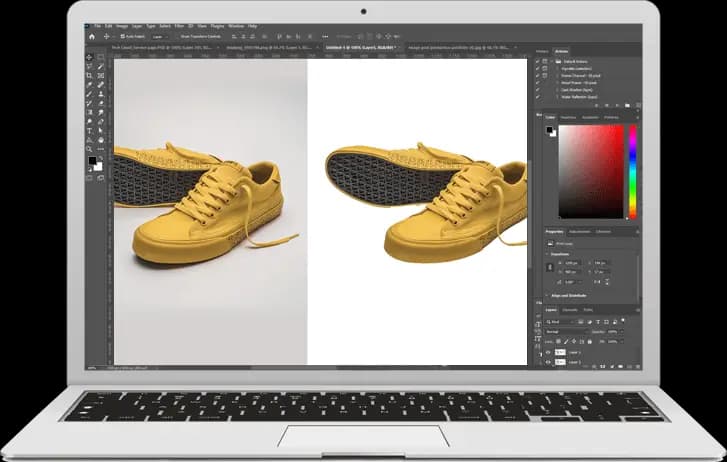Click the Width field in Properties Transform
The height and width of the screenshot is (462, 727).
pyautogui.click(x=573, y=263)
